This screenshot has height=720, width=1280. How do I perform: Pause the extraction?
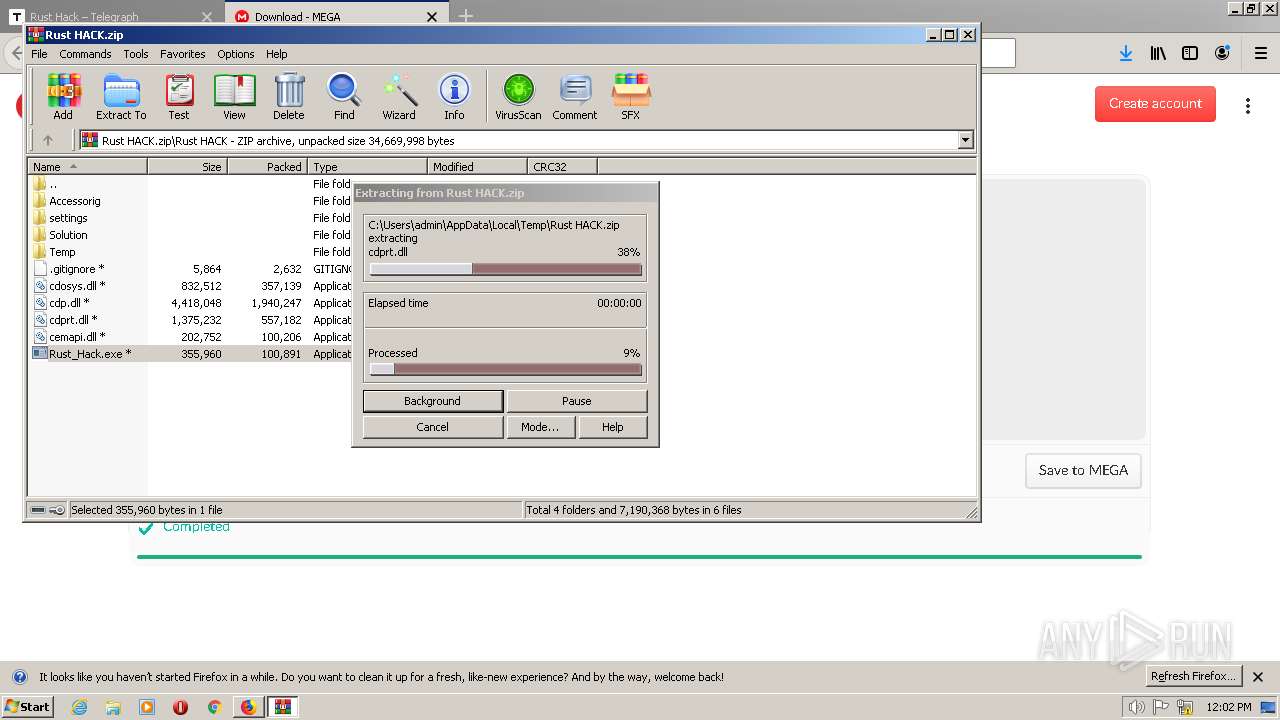pos(576,401)
